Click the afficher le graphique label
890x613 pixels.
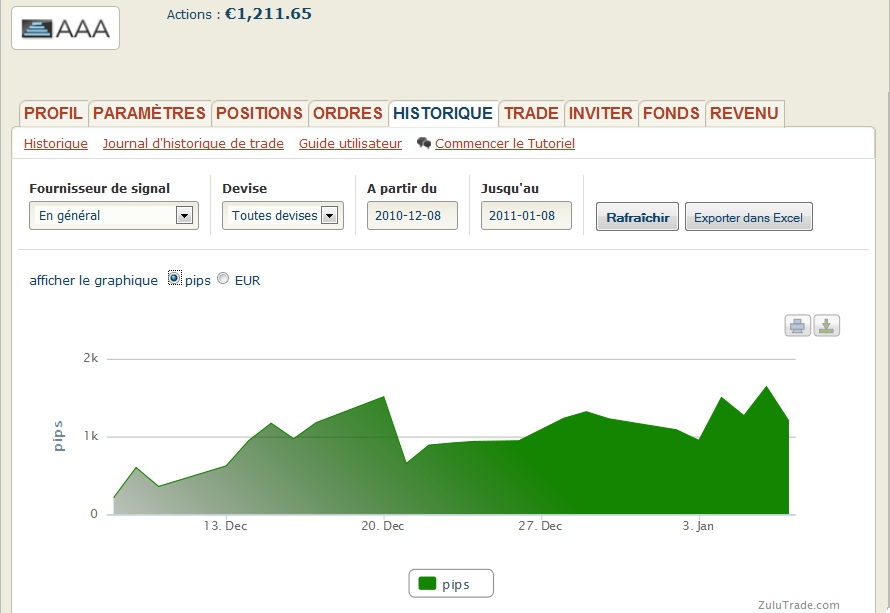tap(94, 280)
